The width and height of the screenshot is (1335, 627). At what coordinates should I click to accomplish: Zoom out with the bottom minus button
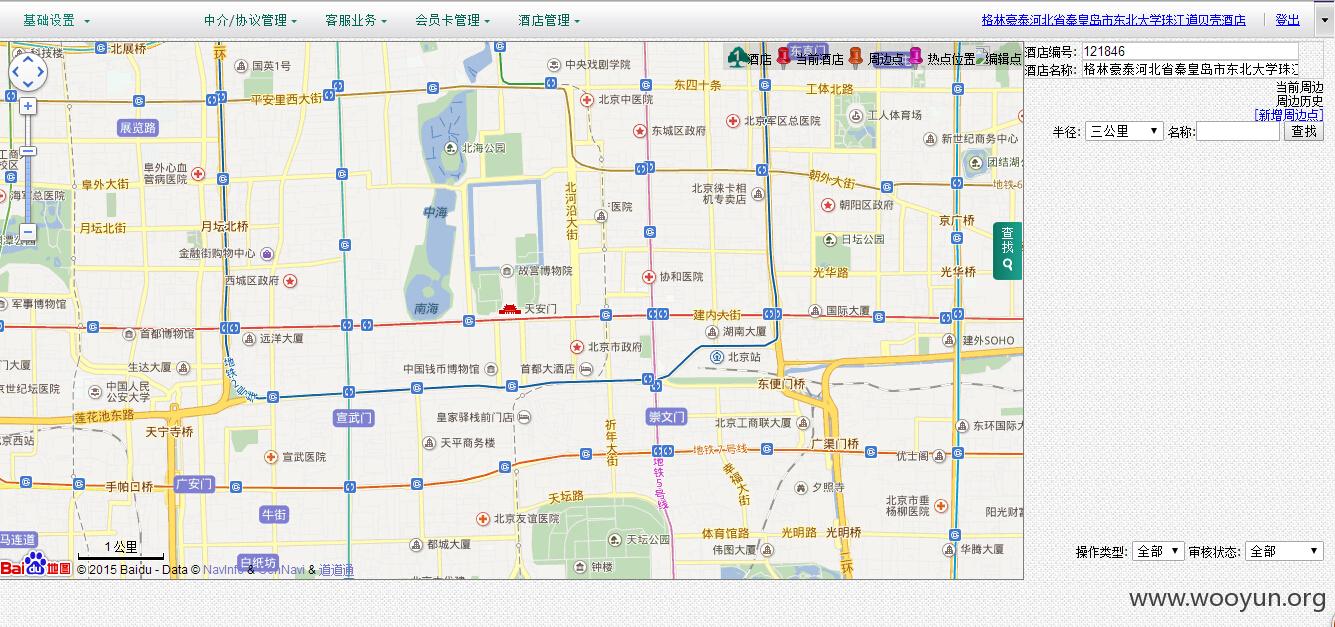28,232
